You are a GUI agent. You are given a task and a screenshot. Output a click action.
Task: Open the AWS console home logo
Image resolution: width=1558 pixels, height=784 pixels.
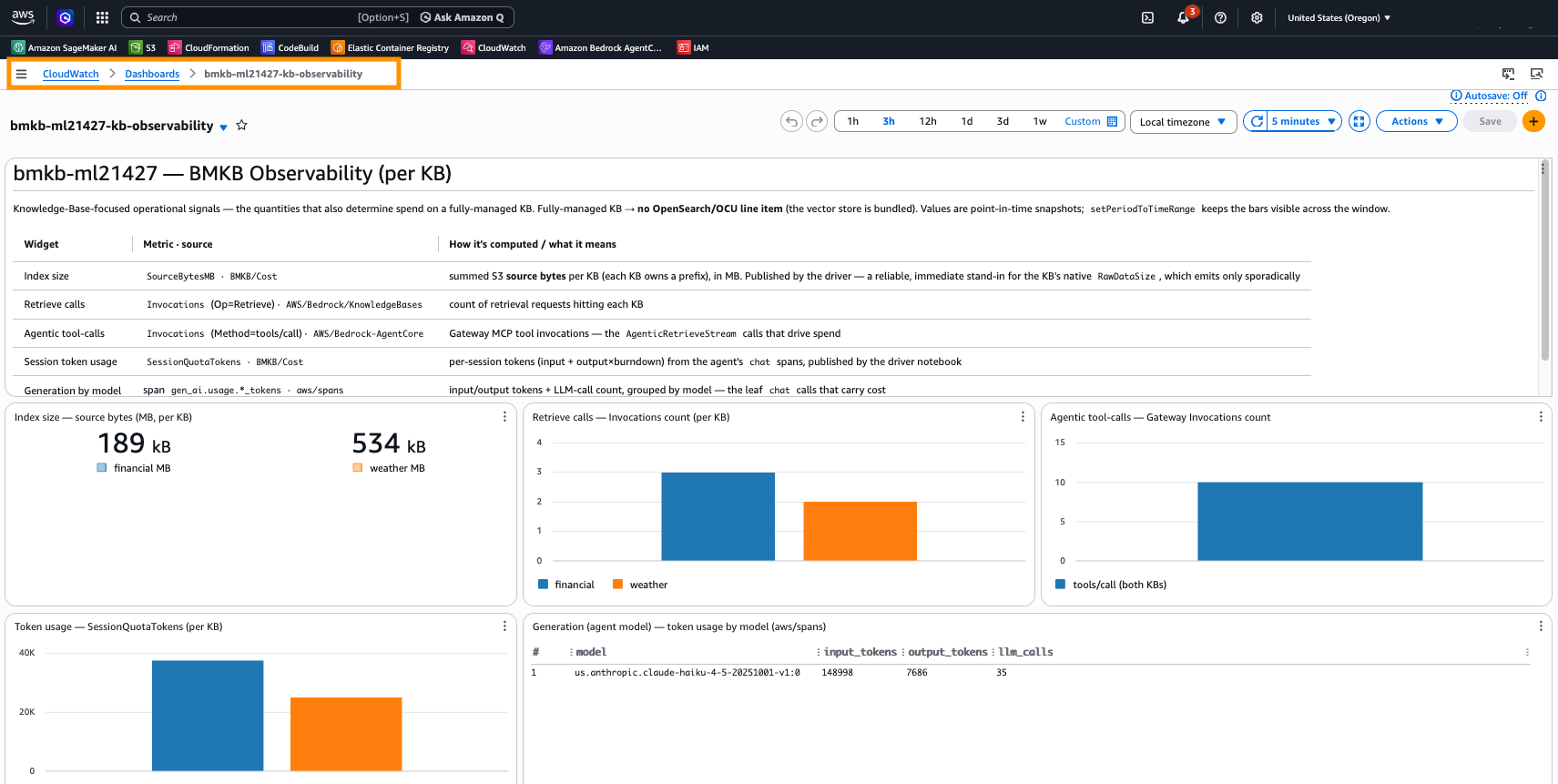coord(23,17)
